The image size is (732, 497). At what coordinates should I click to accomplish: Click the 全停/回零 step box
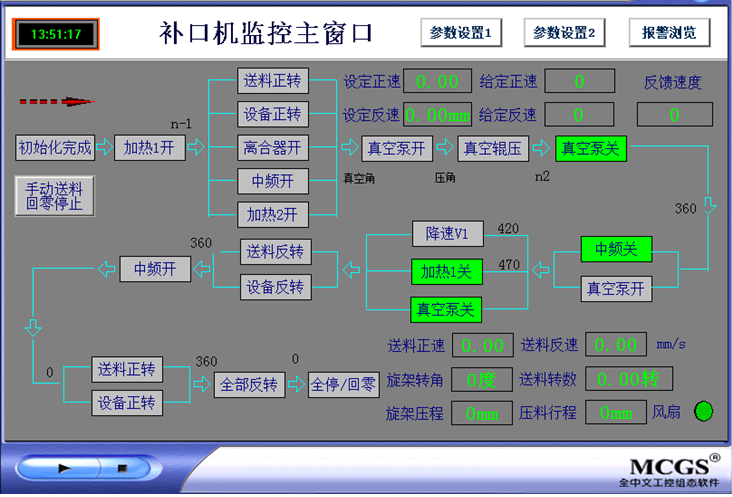[x=342, y=384]
